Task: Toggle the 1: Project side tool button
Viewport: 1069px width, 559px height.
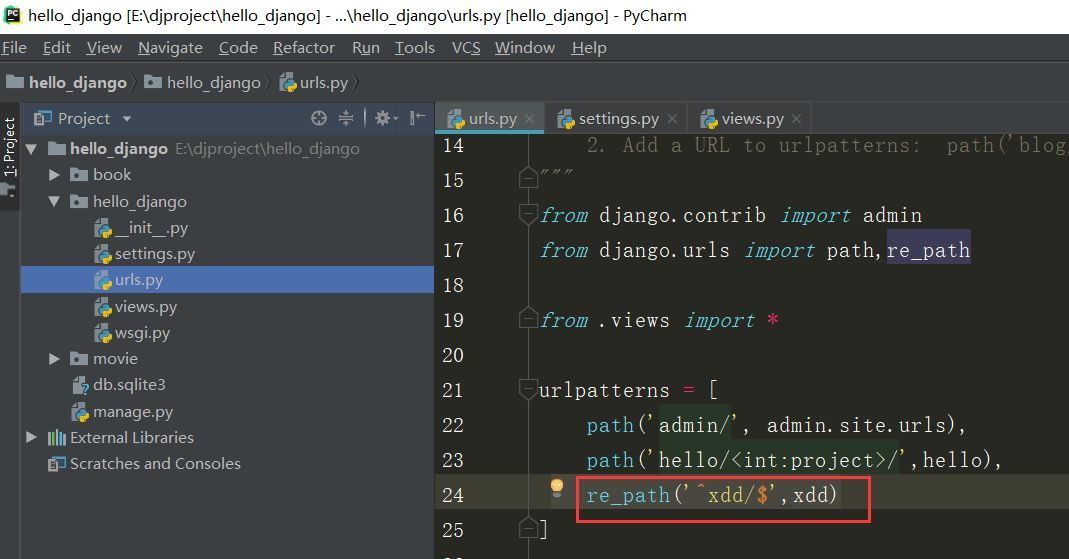Action: click(x=10, y=157)
